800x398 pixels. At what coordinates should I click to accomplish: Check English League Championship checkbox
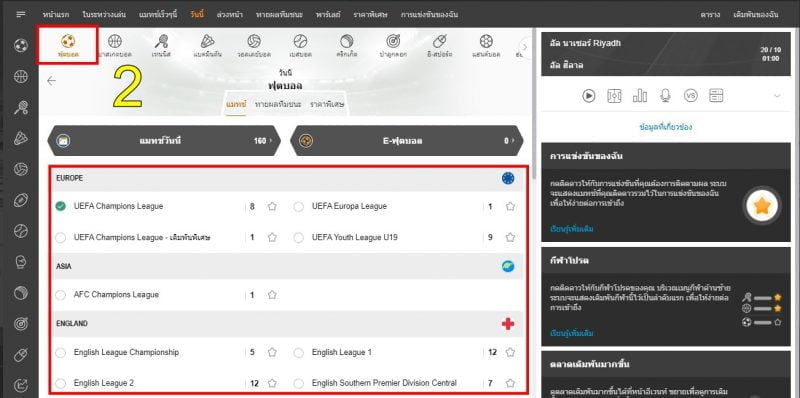61,353
